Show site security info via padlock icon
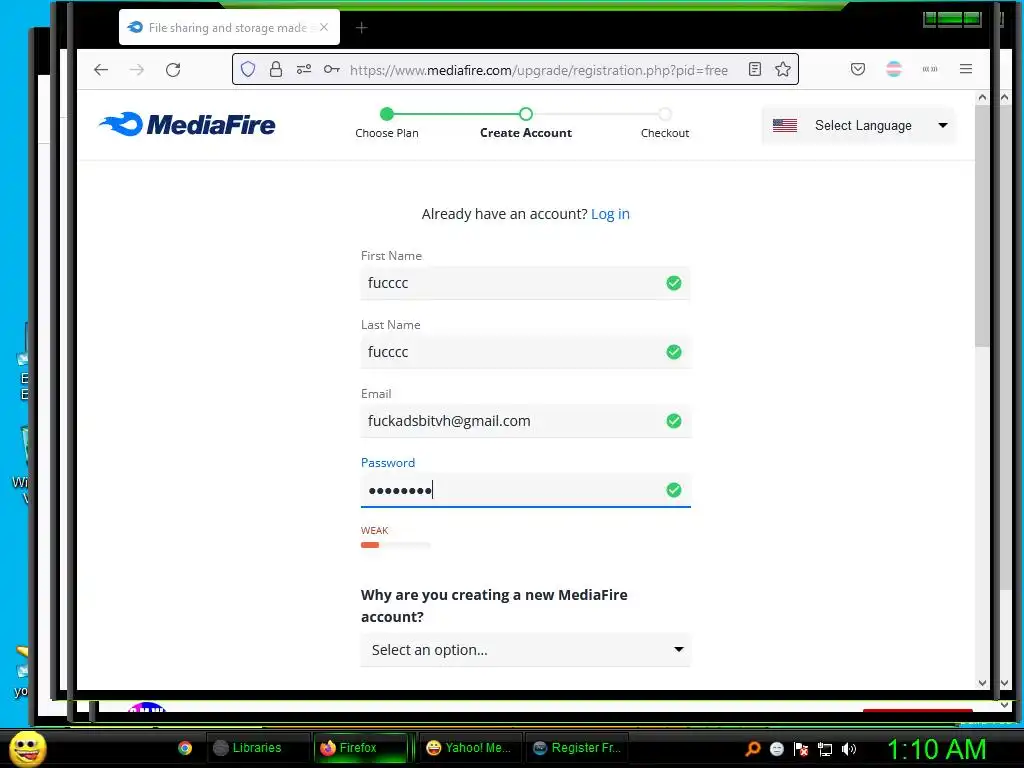The height and width of the screenshot is (768, 1024). 276,69
